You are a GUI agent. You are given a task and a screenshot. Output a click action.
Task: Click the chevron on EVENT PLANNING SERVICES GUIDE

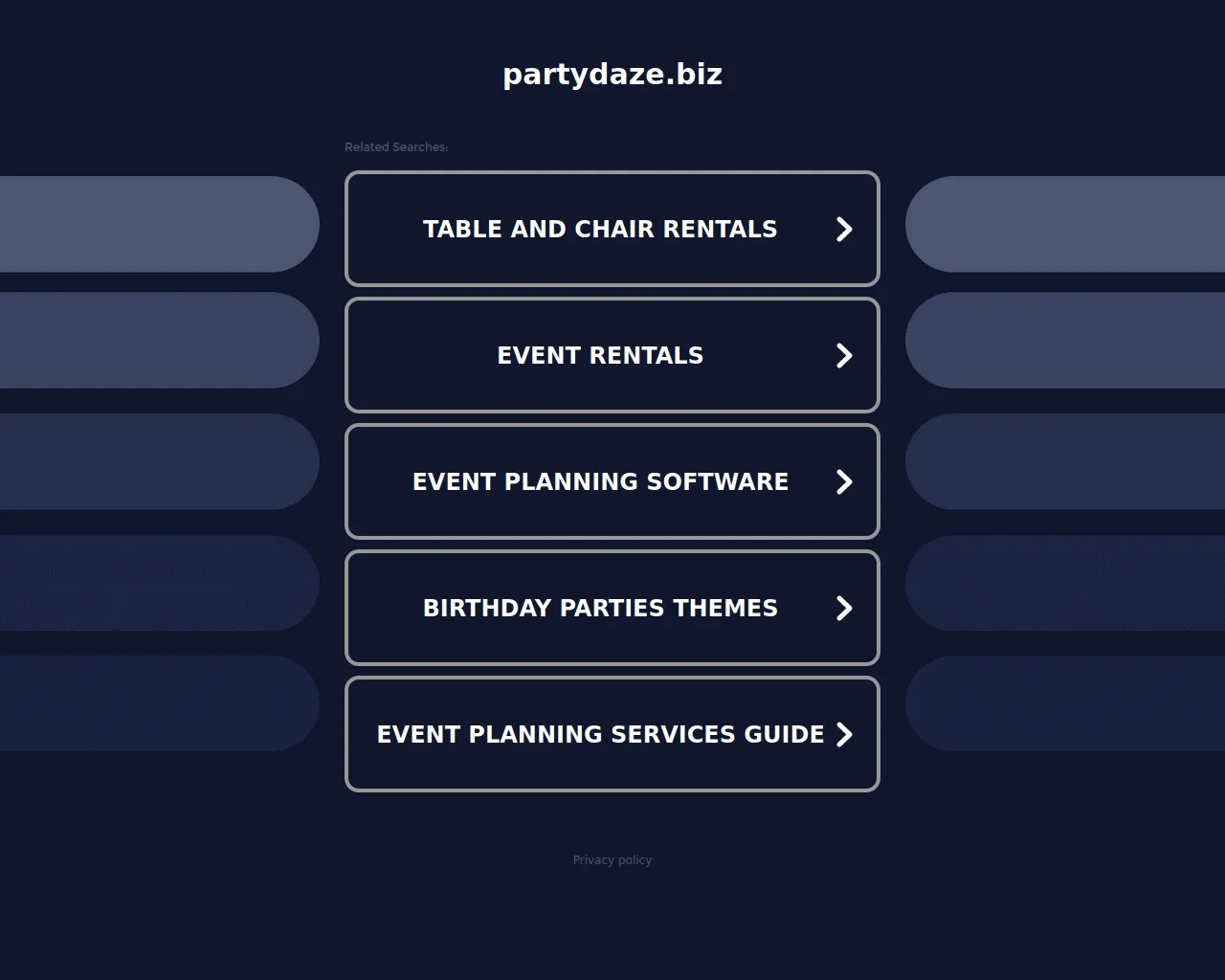click(843, 734)
